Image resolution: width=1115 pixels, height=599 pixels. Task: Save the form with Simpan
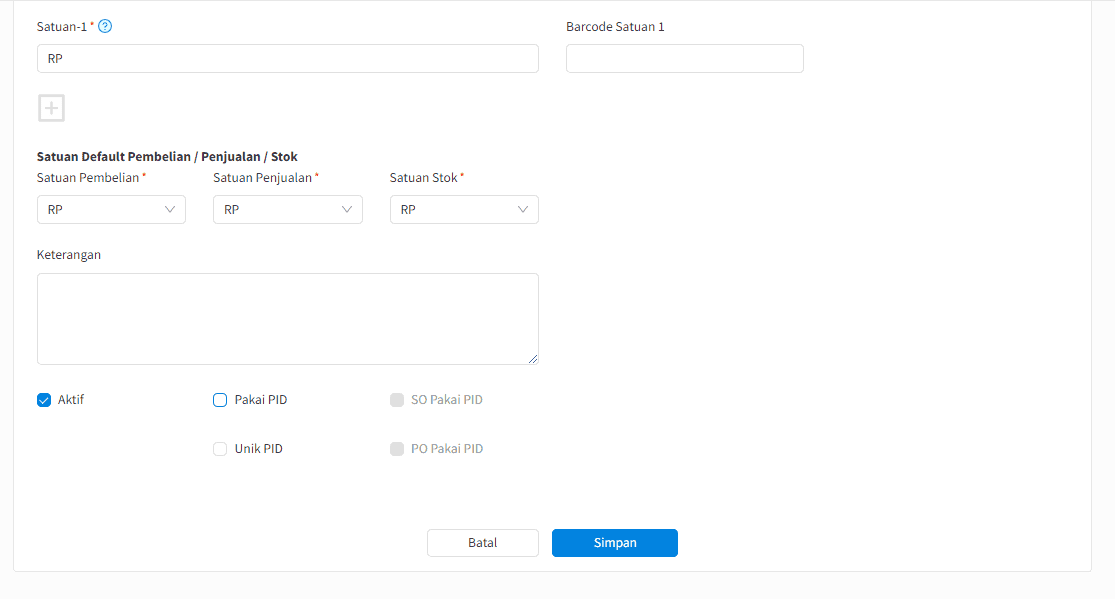[614, 543]
